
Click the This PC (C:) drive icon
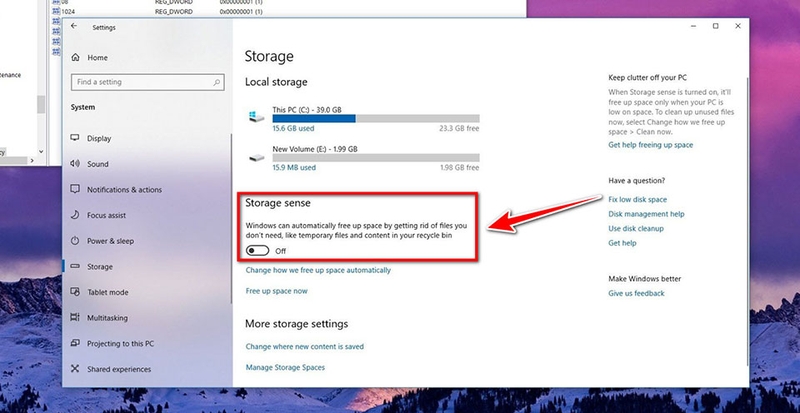tap(256, 116)
